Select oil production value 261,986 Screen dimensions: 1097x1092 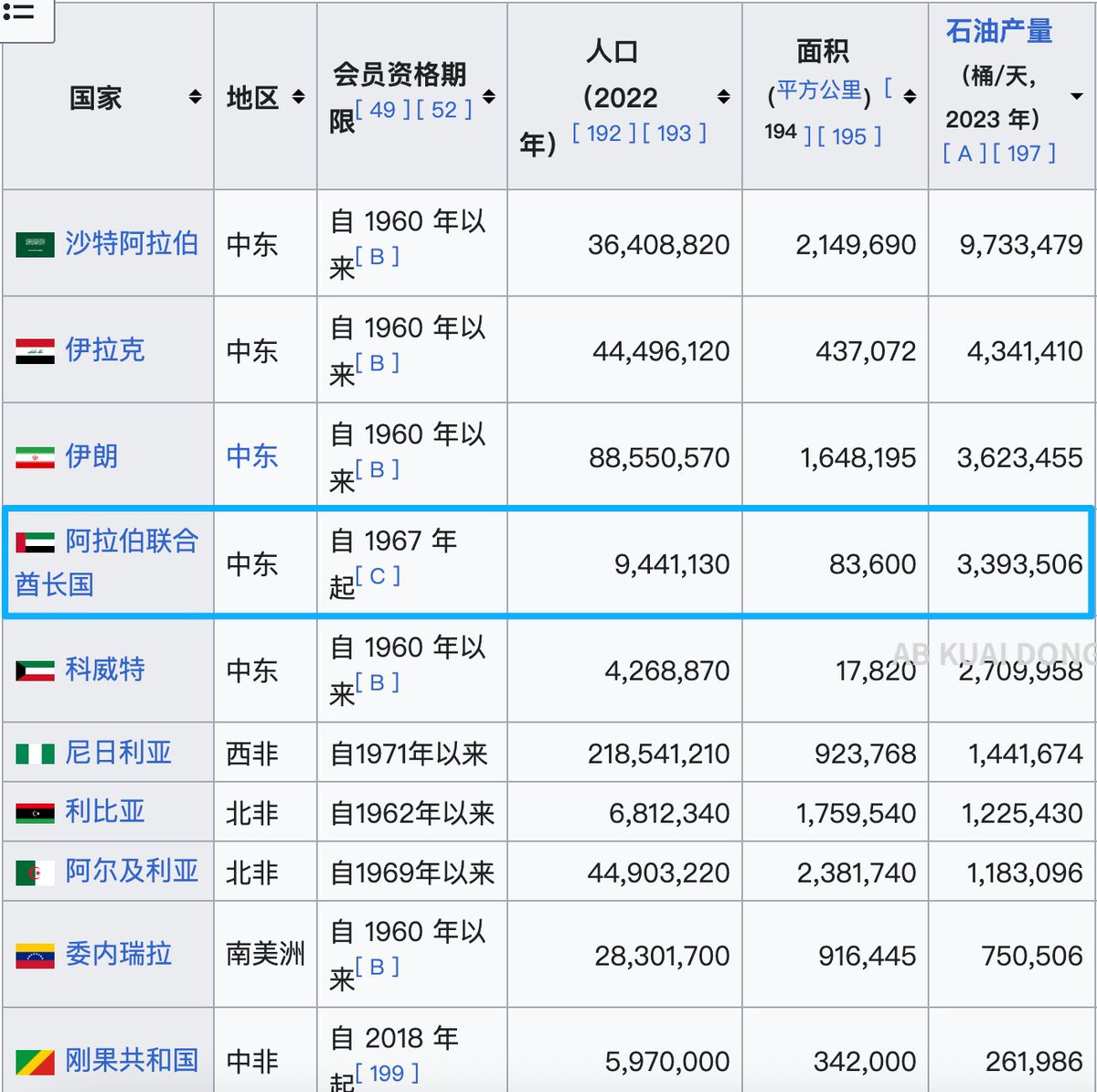pos(1035,1062)
